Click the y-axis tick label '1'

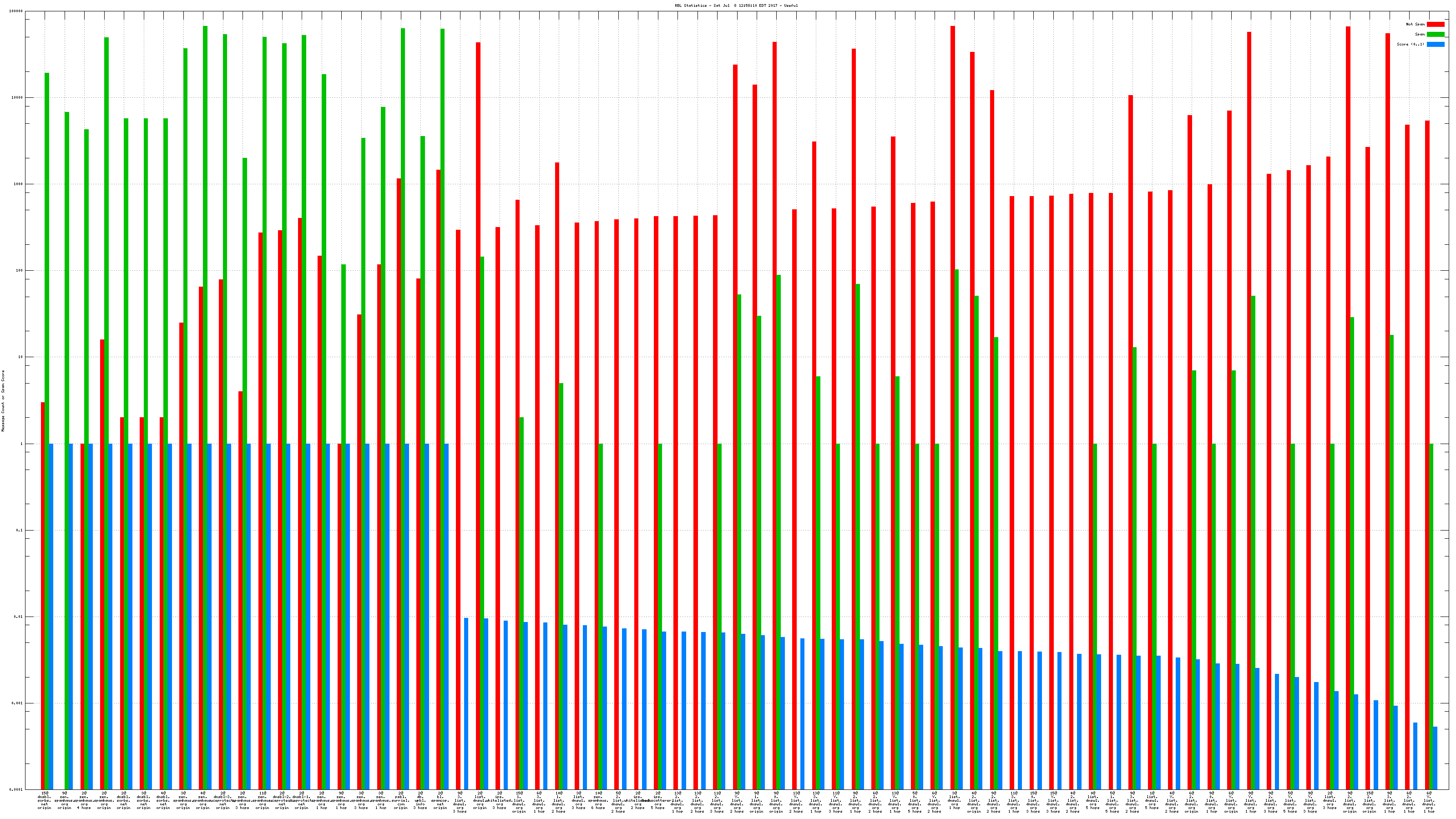pos(21,444)
